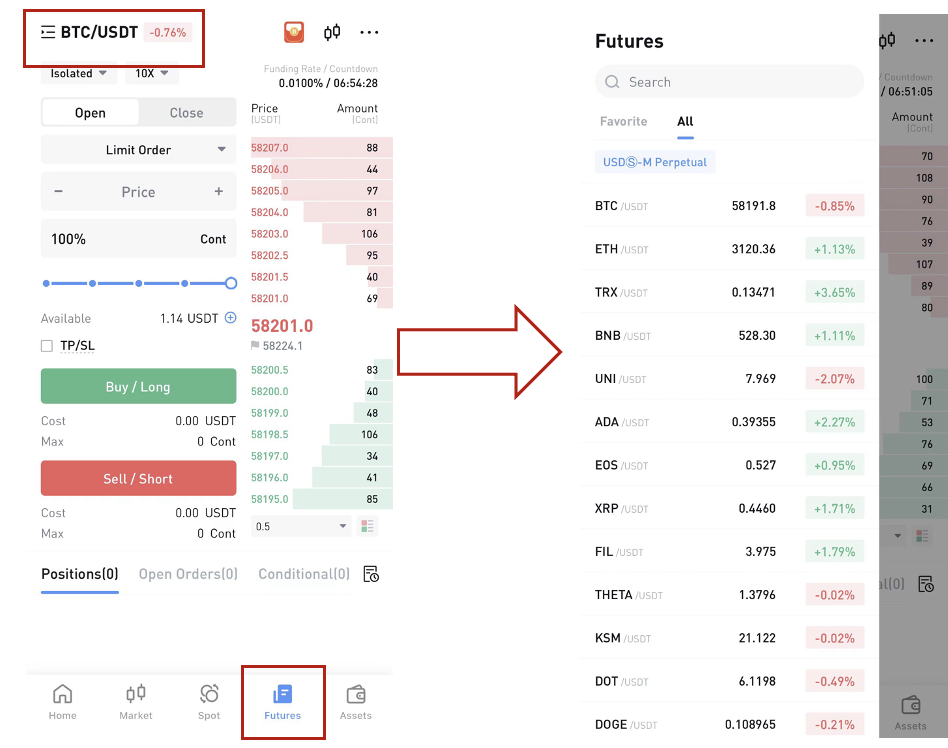Expand the Limit Order type dropdown
This screenshot has height=748, width=948.
click(138, 150)
